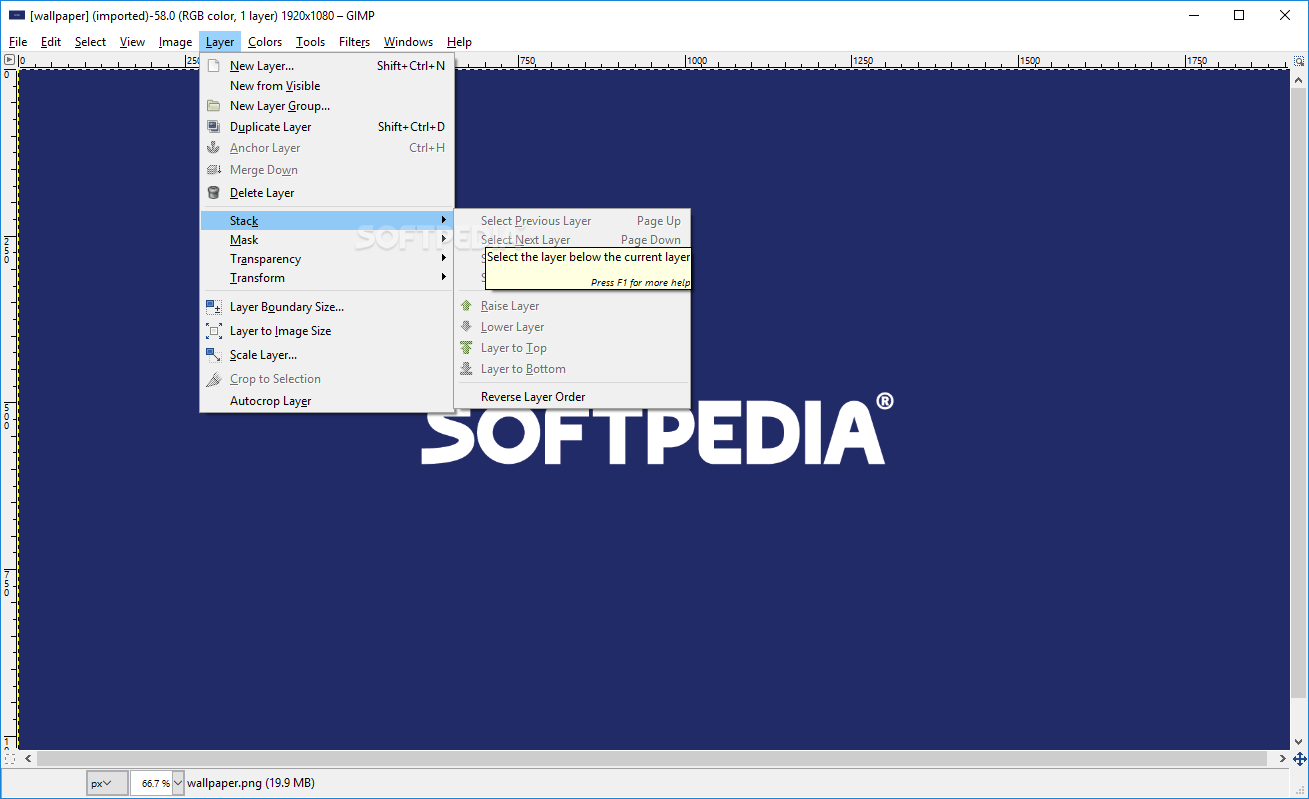Choose Select Next Layer

pos(572,240)
